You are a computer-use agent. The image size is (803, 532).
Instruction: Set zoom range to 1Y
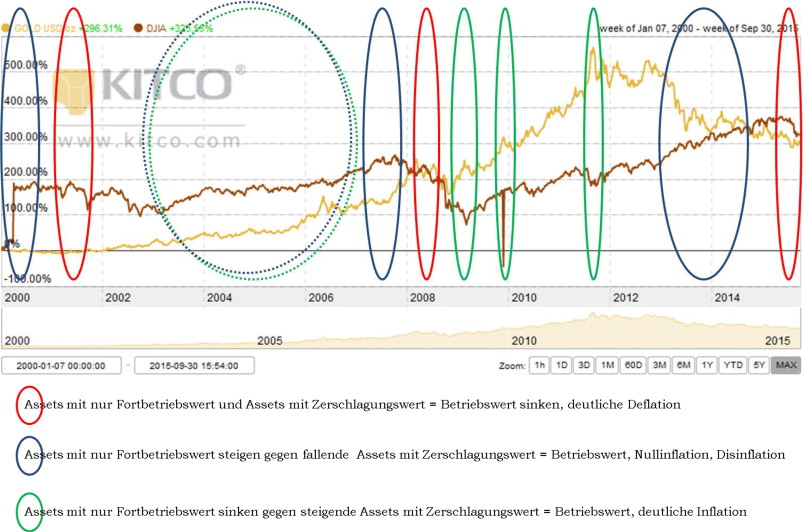coord(708,365)
